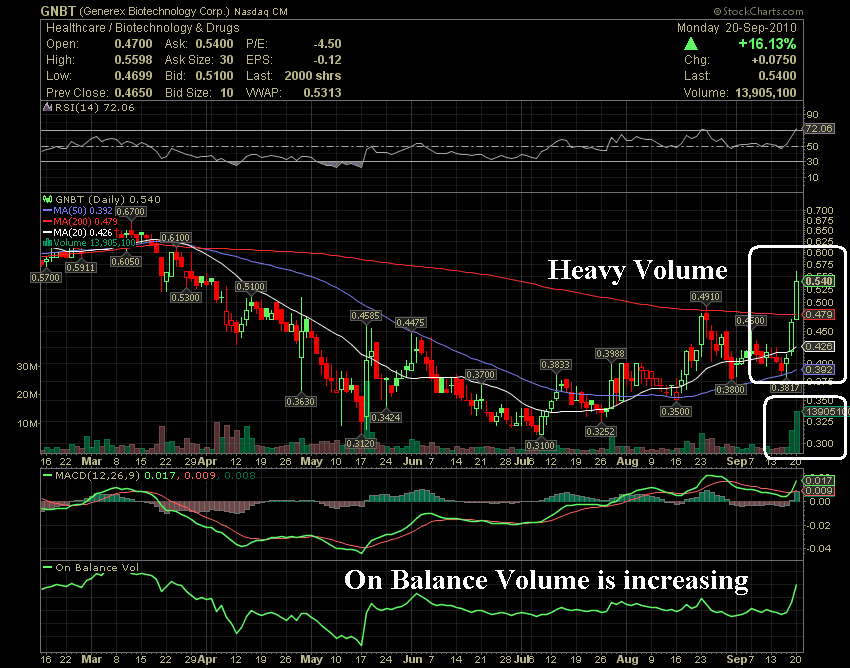
Task: Click the EPS value -0.12
Action: pos(327,60)
